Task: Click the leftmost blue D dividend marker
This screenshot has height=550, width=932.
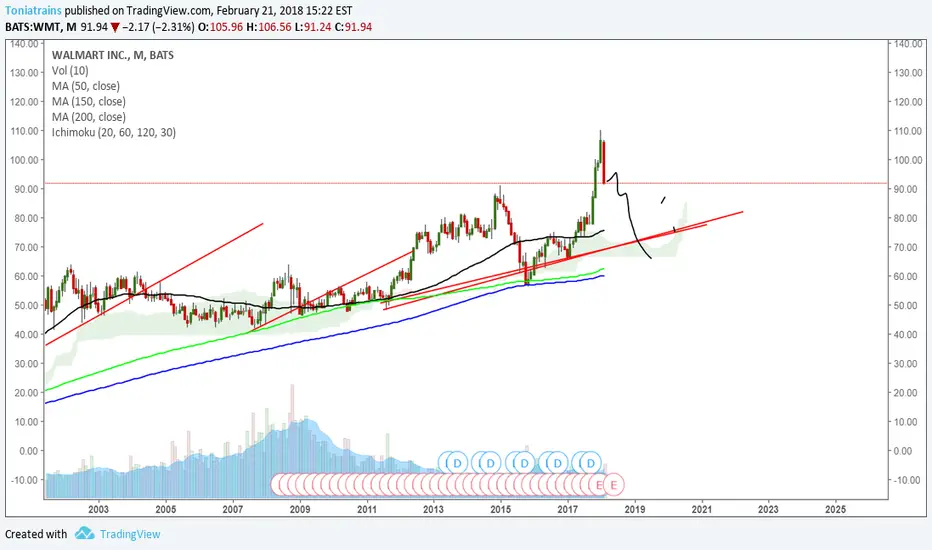Action: point(458,463)
